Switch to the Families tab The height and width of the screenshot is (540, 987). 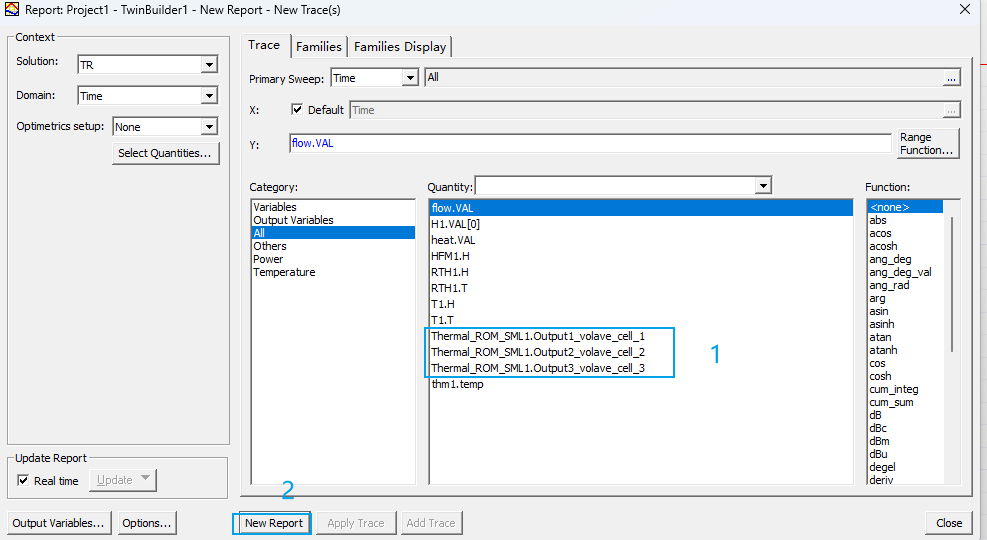(x=319, y=47)
